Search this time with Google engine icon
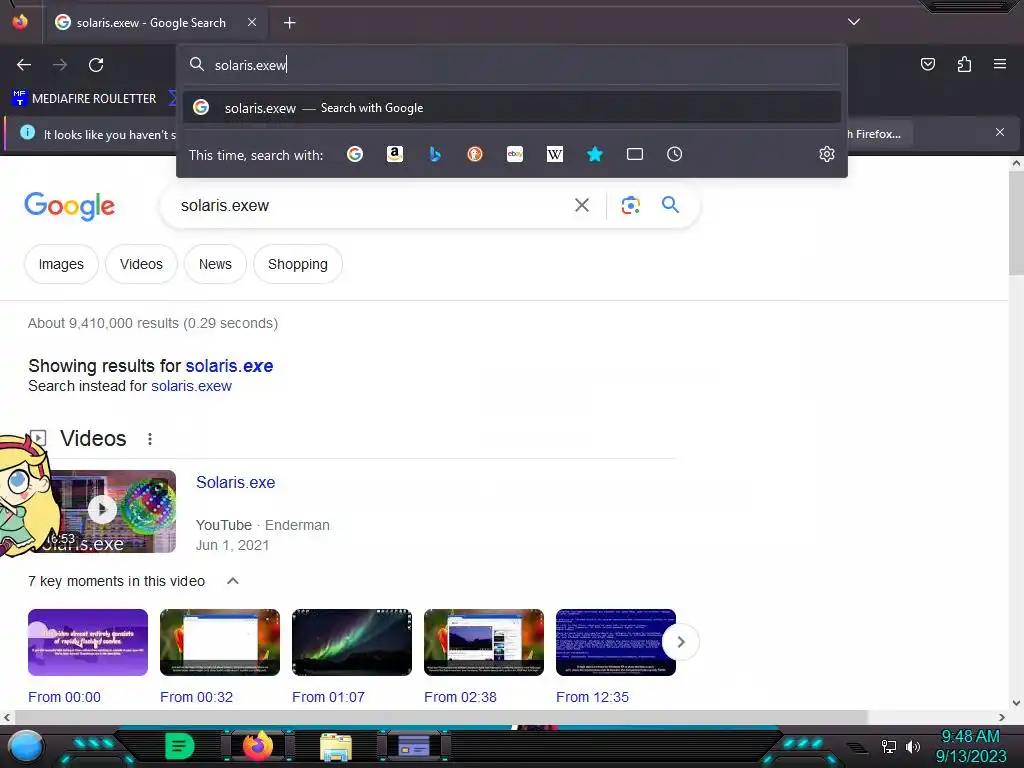The width and height of the screenshot is (1024, 768). [x=355, y=154]
